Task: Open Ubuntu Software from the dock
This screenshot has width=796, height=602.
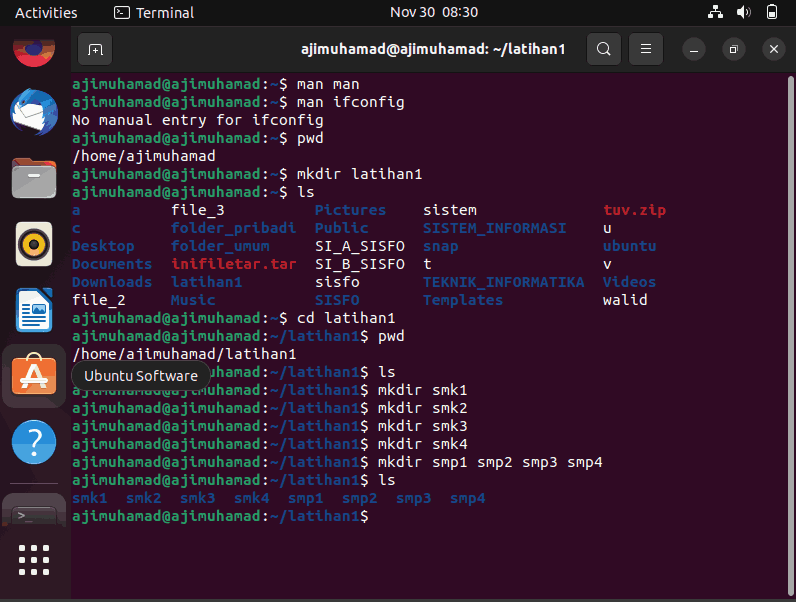Action: coord(34,376)
